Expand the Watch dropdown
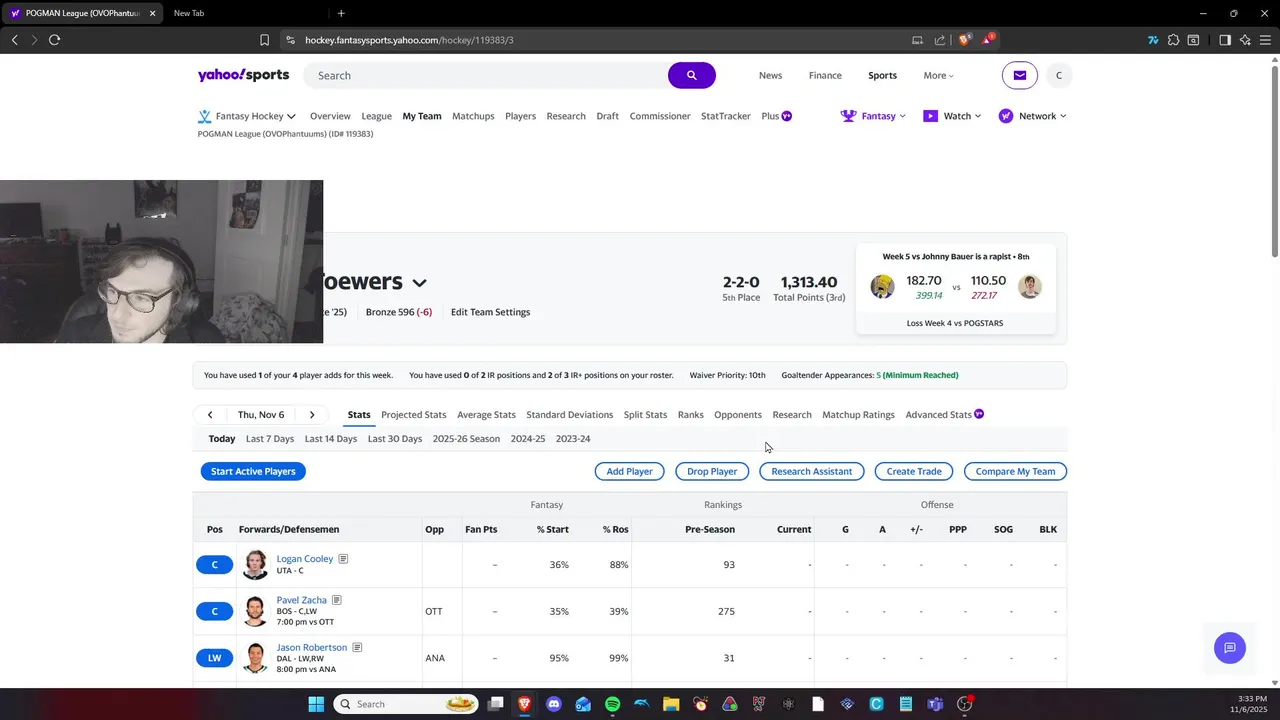The width and height of the screenshot is (1280, 720). coord(952,116)
